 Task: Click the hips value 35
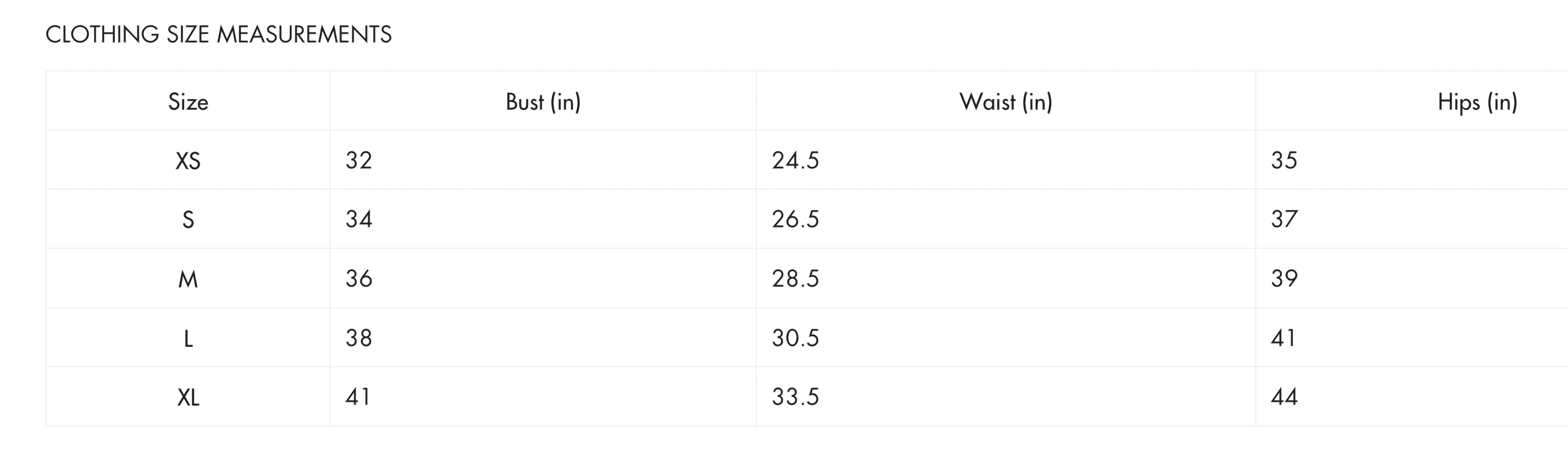(1284, 161)
